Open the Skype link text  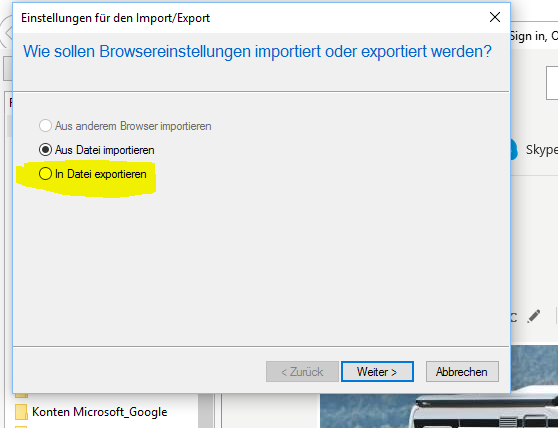pos(542,150)
